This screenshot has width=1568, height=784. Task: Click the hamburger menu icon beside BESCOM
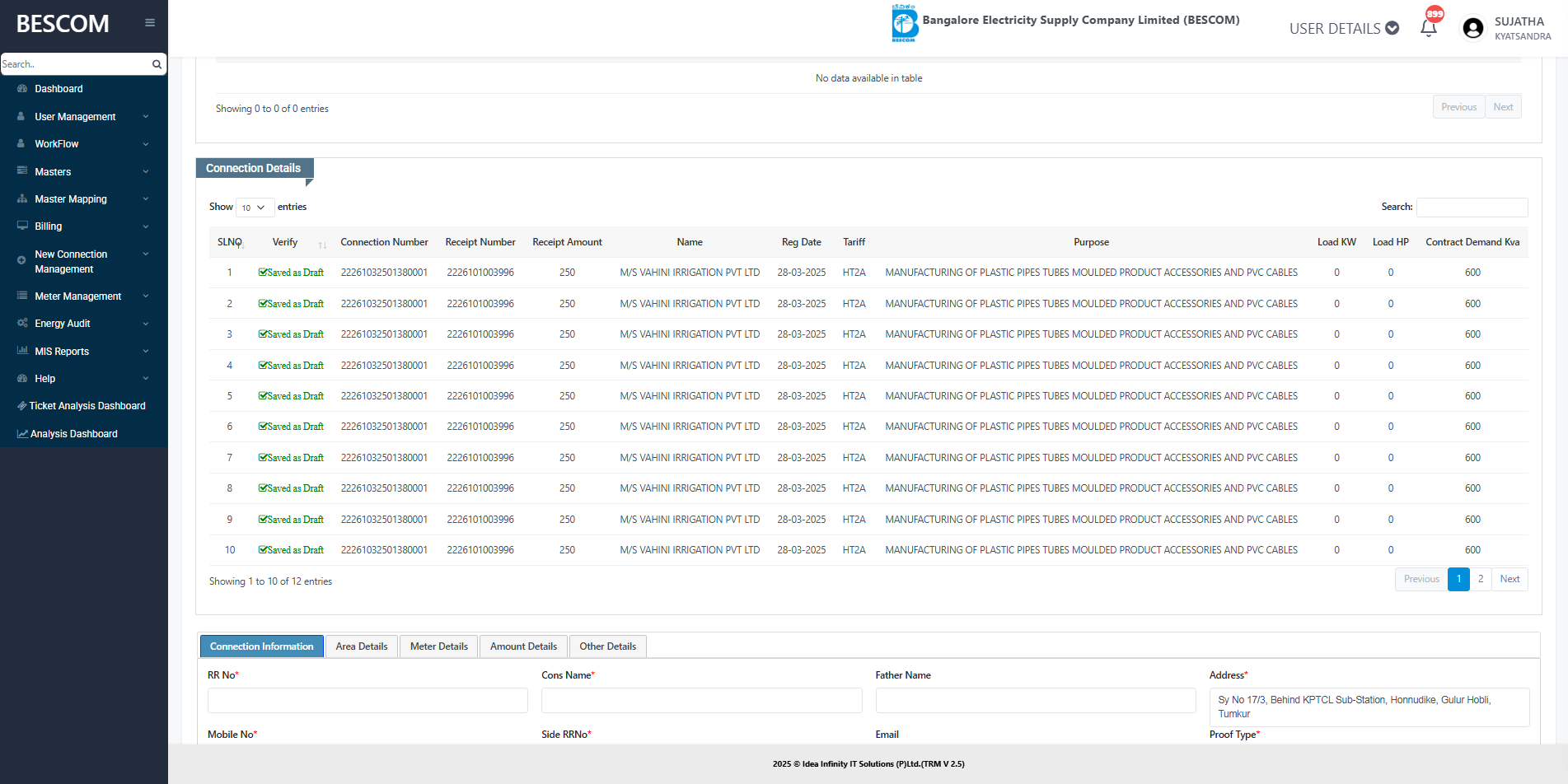150,23
